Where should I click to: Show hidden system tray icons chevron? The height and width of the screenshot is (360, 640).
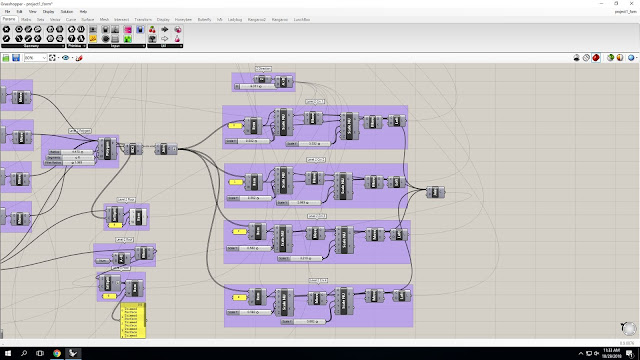(580, 353)
